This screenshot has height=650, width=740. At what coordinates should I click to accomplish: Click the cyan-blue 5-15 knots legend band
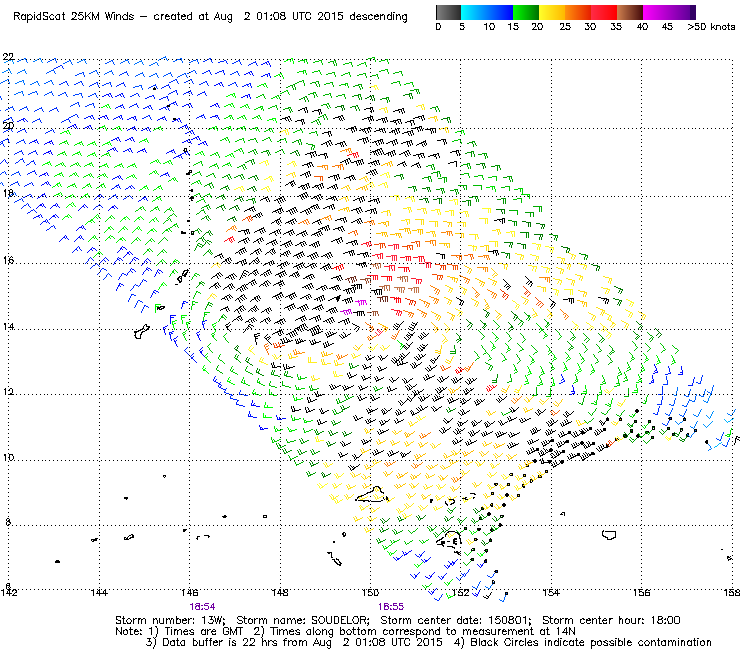tap(487, 12)
